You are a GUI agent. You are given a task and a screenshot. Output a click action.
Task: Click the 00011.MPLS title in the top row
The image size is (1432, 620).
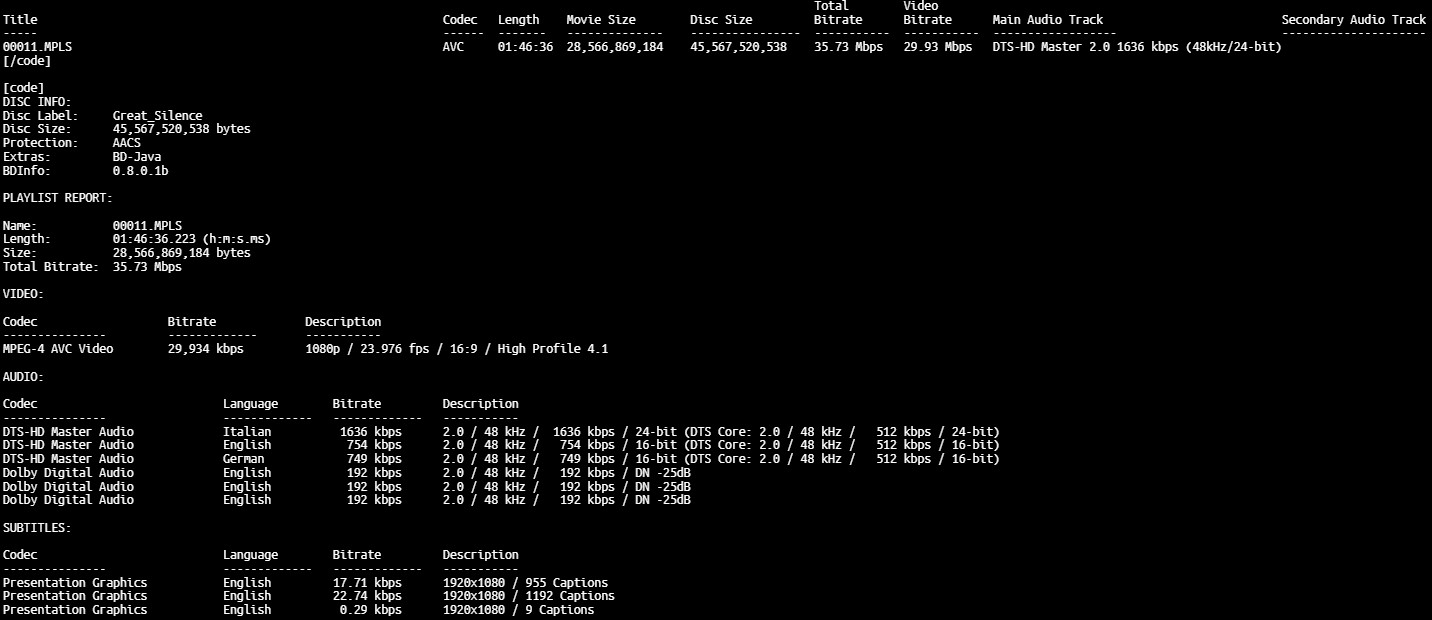pos(37,47)
